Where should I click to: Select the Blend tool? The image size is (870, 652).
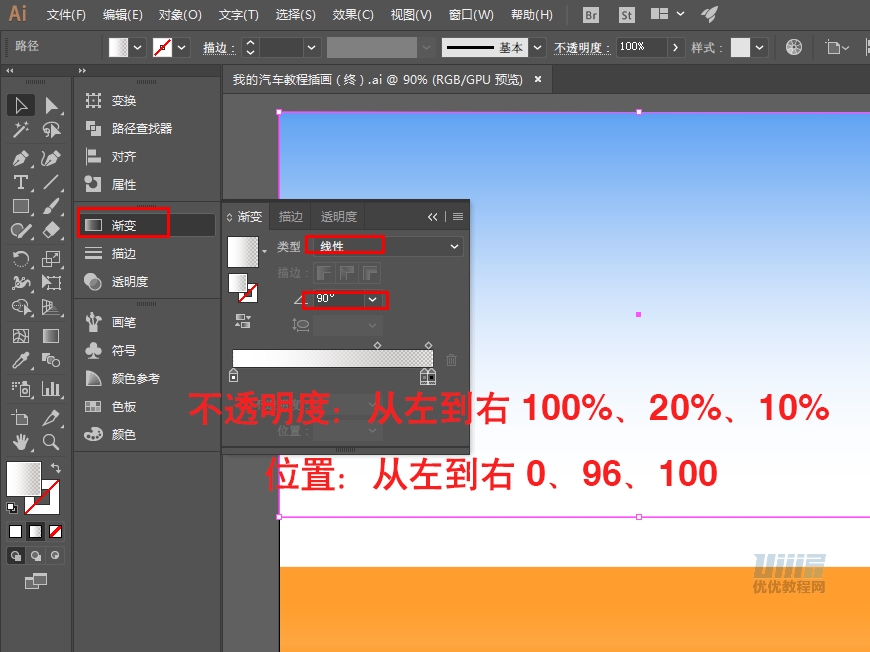click(51, 361)
